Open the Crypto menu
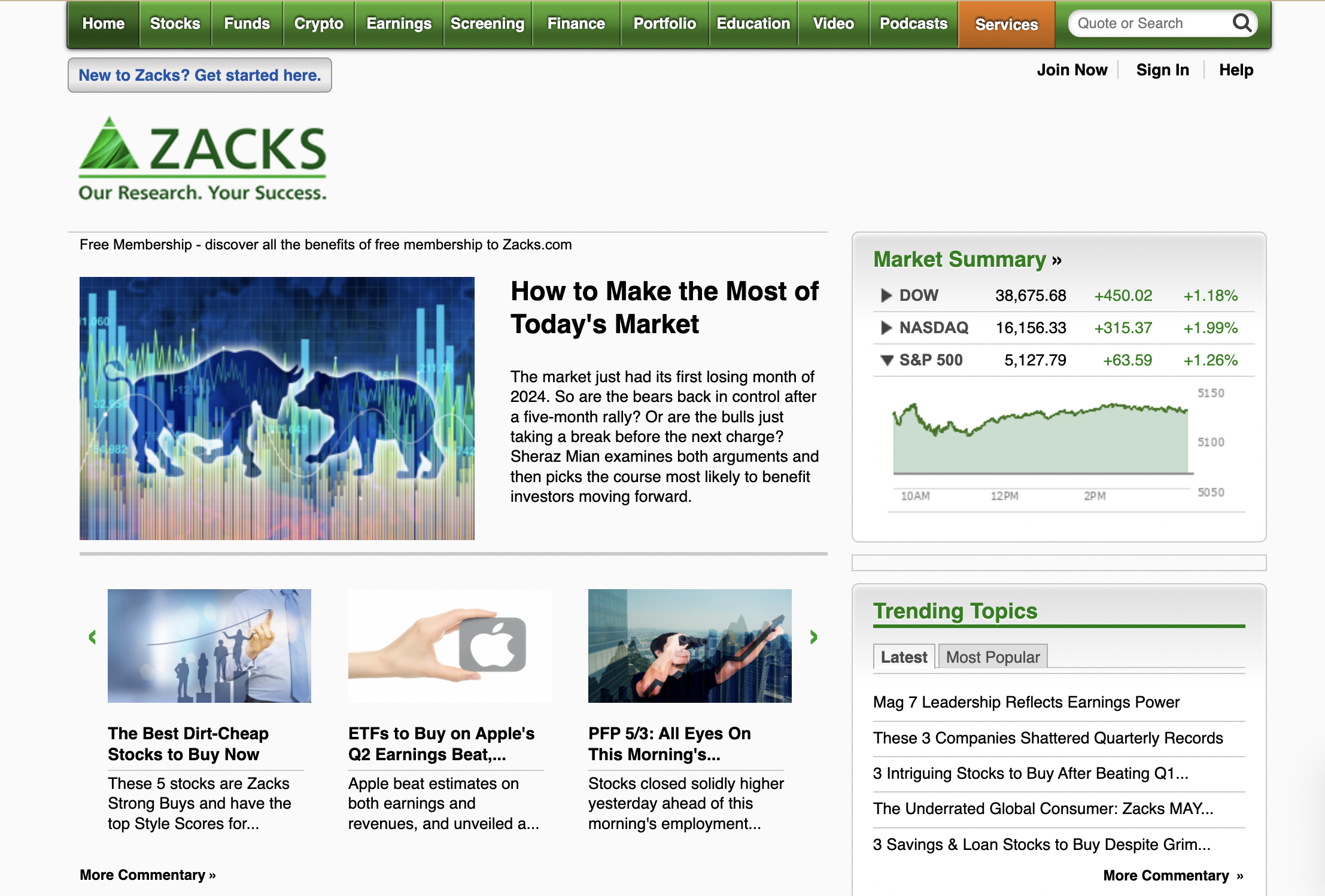Image resolution: width=1325 pixels, height=896 pixels. point(319,24)
